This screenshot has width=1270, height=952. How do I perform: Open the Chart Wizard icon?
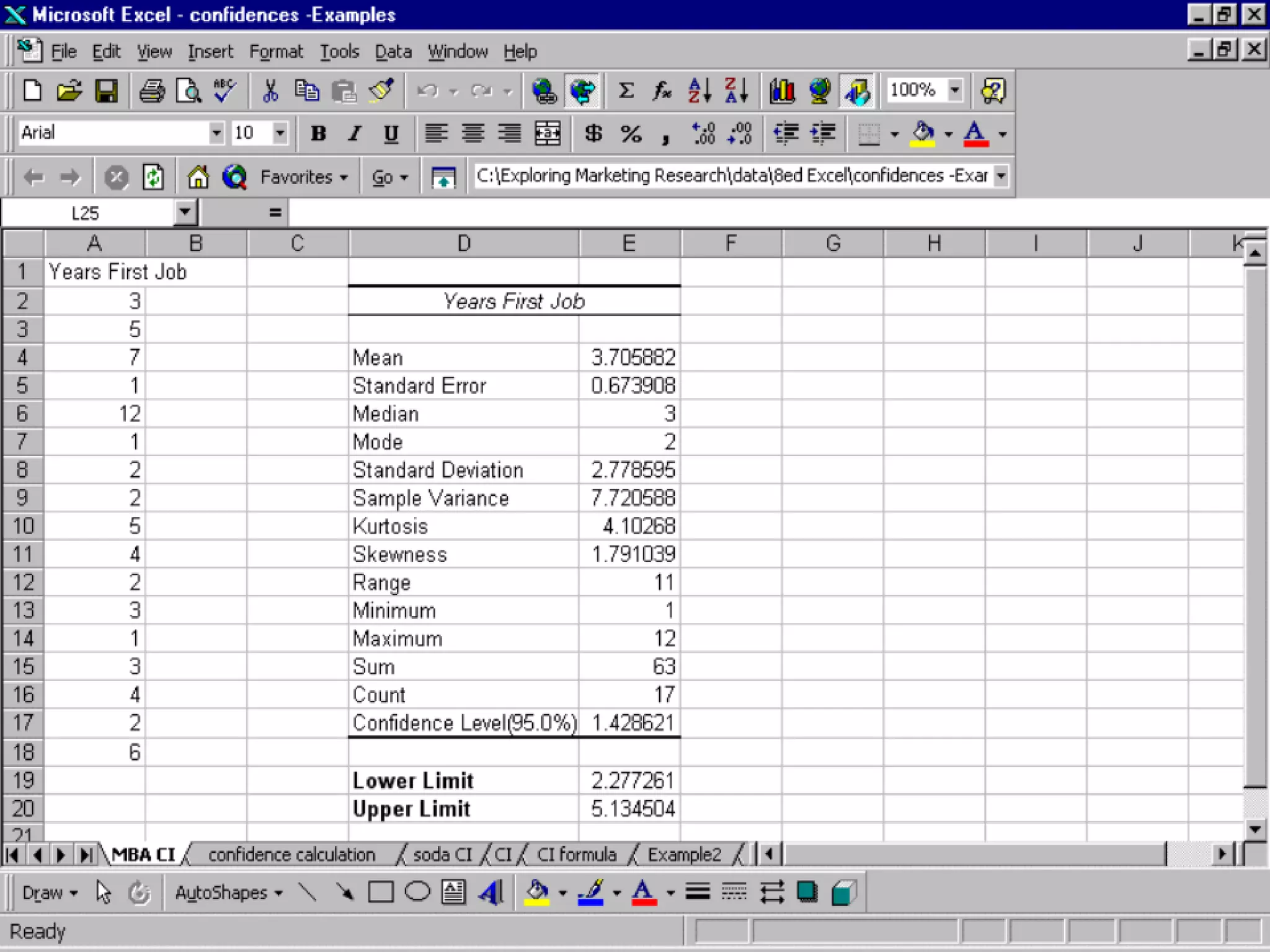[782, 91]
